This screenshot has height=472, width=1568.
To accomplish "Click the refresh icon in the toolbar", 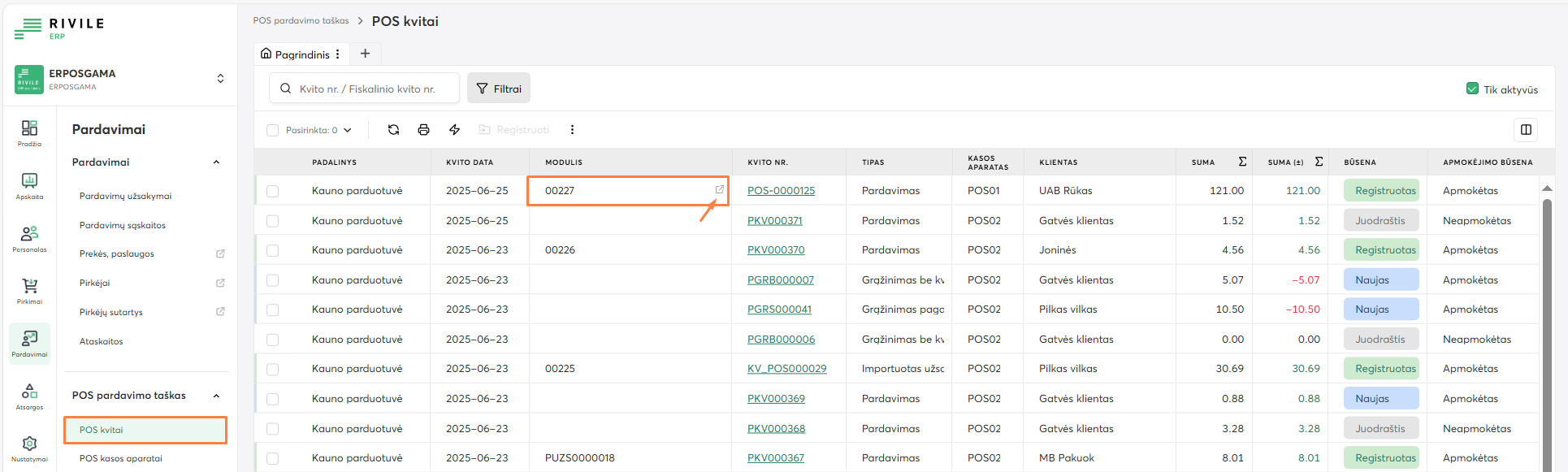I will point(394,130).
